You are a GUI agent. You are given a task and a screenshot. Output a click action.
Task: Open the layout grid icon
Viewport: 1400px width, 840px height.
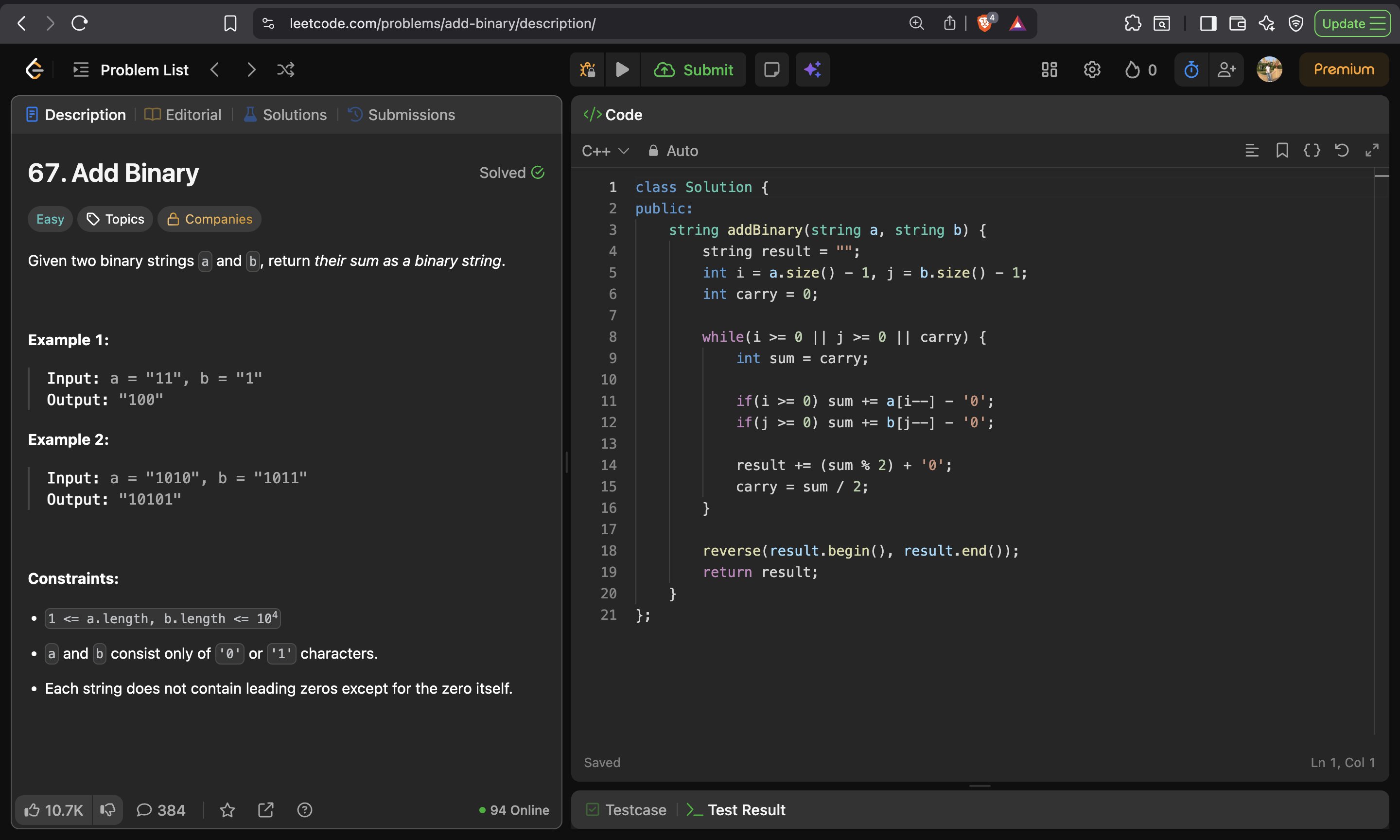pos(1049,70)
